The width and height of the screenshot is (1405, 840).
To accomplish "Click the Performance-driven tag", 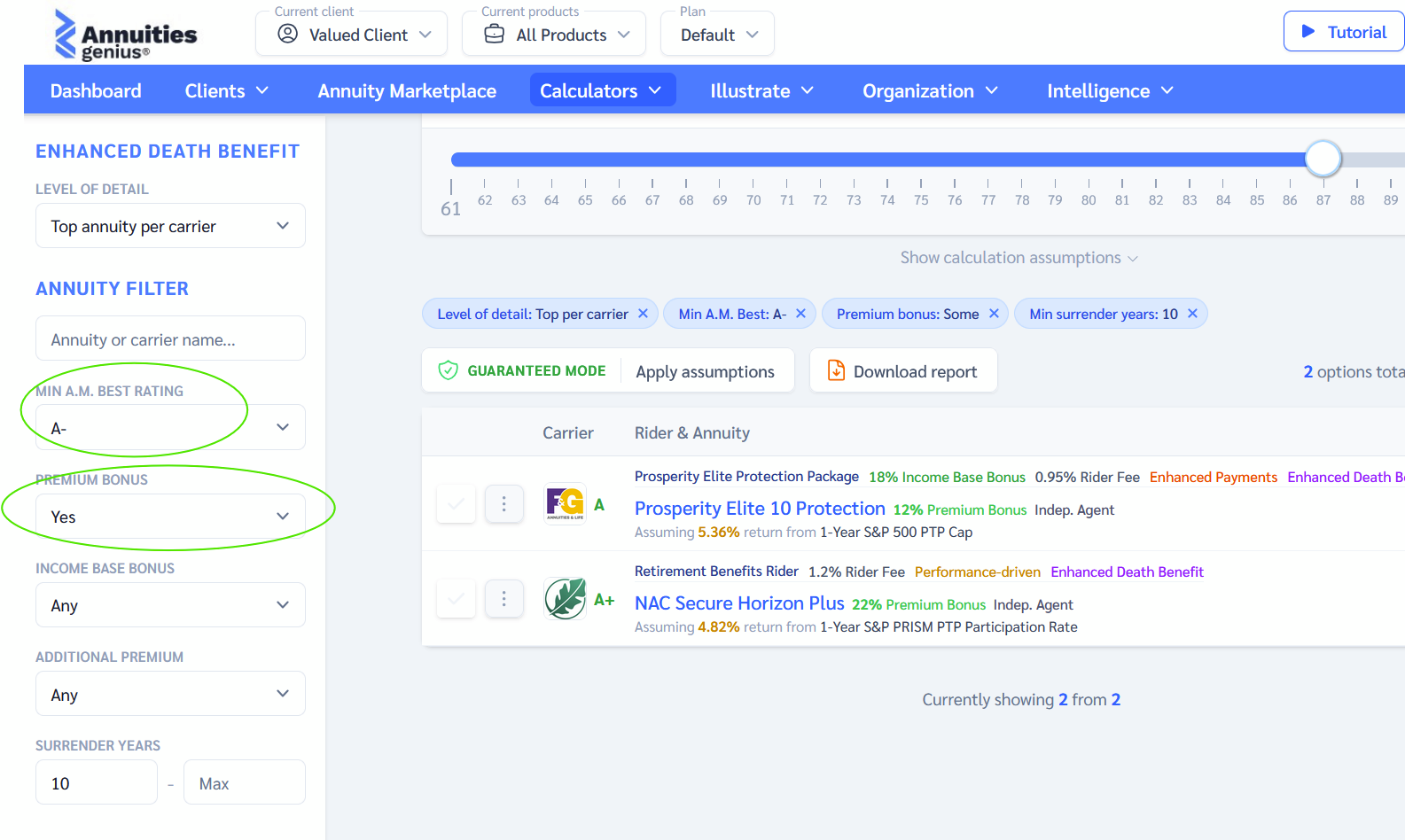I will [x=978, y=572].
